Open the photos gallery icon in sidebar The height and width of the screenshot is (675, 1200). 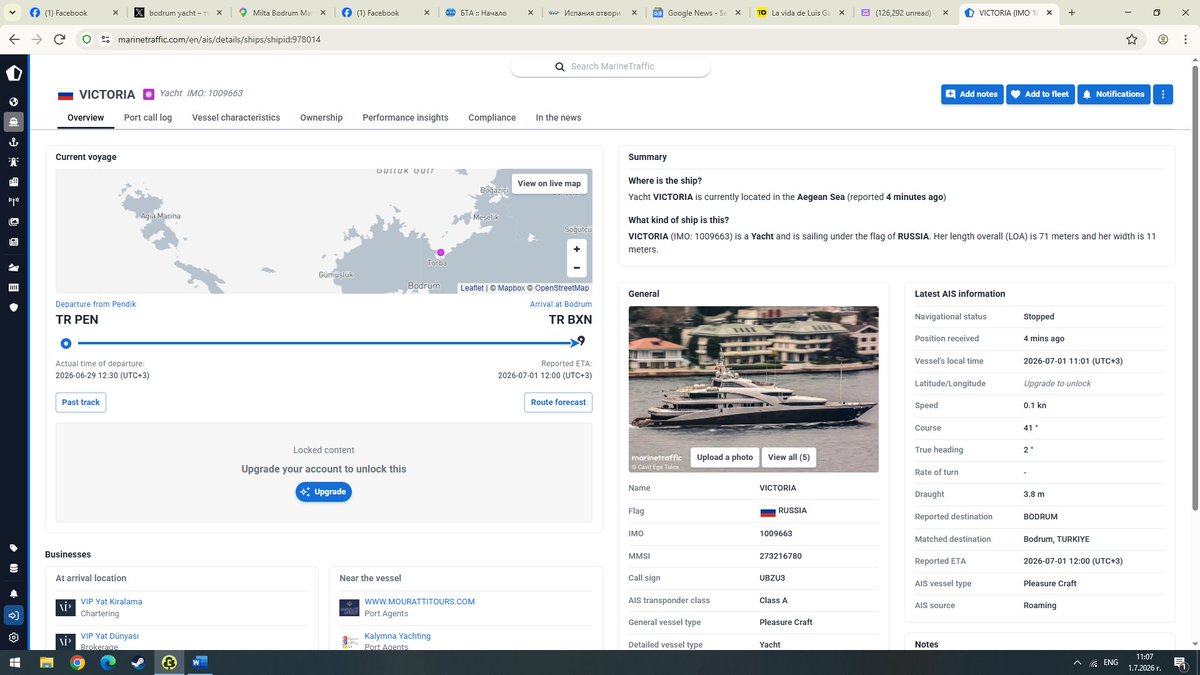(14, 222)
